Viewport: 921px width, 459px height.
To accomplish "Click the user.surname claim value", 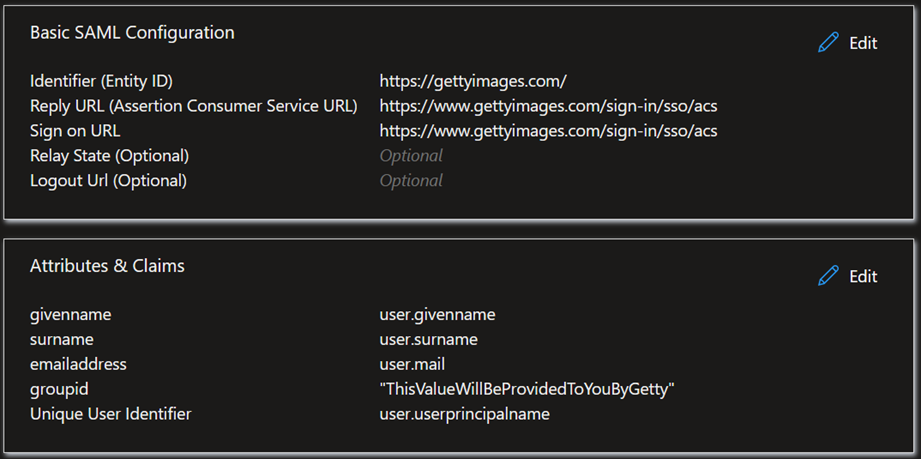I will tap(429, 340).
